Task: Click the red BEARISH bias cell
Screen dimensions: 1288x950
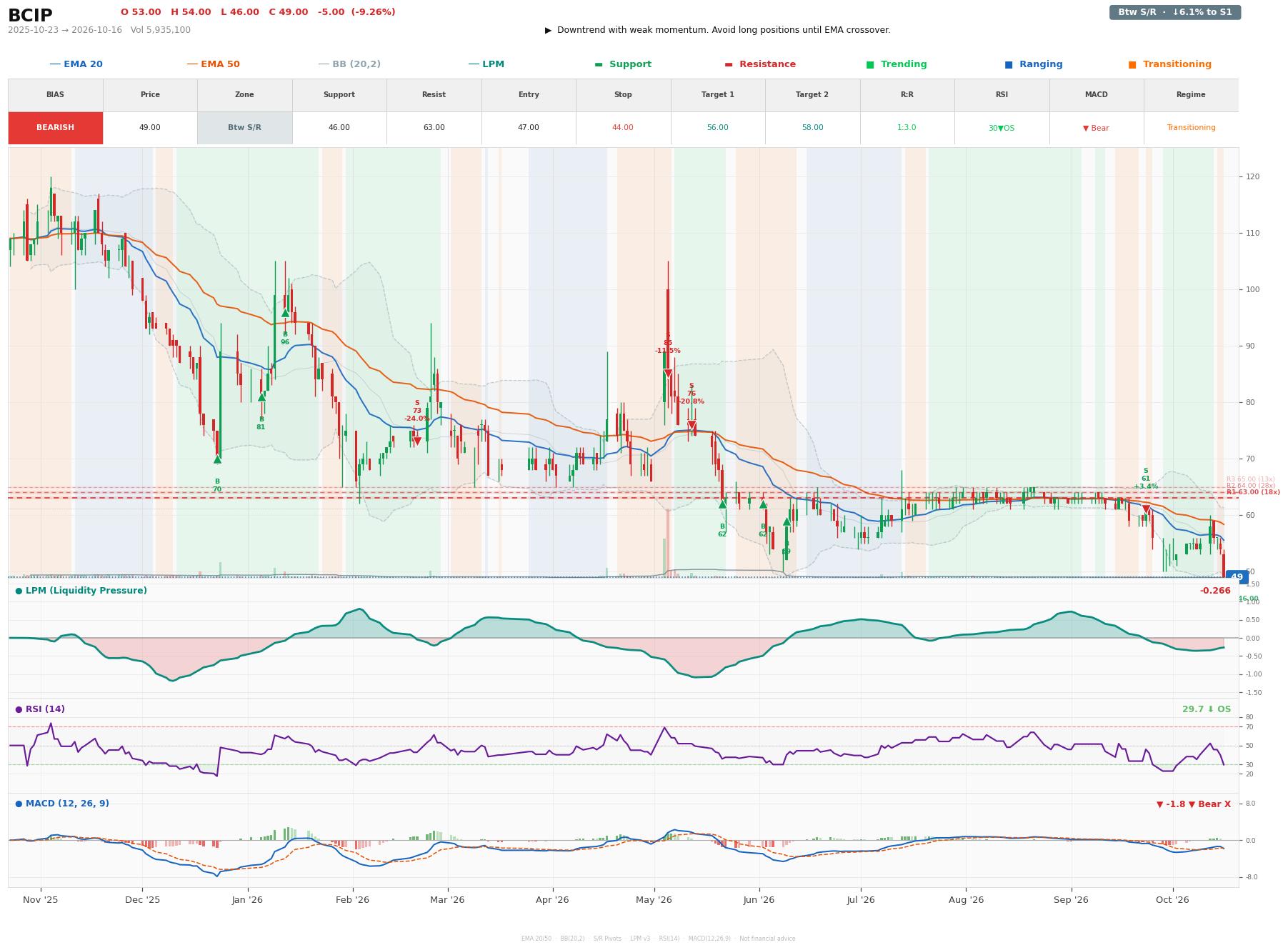Action: point(56,128)
